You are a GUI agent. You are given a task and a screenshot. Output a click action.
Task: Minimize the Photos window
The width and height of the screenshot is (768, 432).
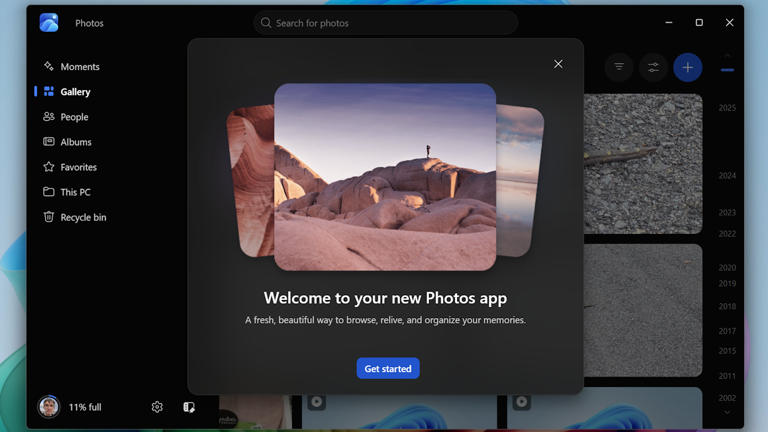[x=669, y=23]
